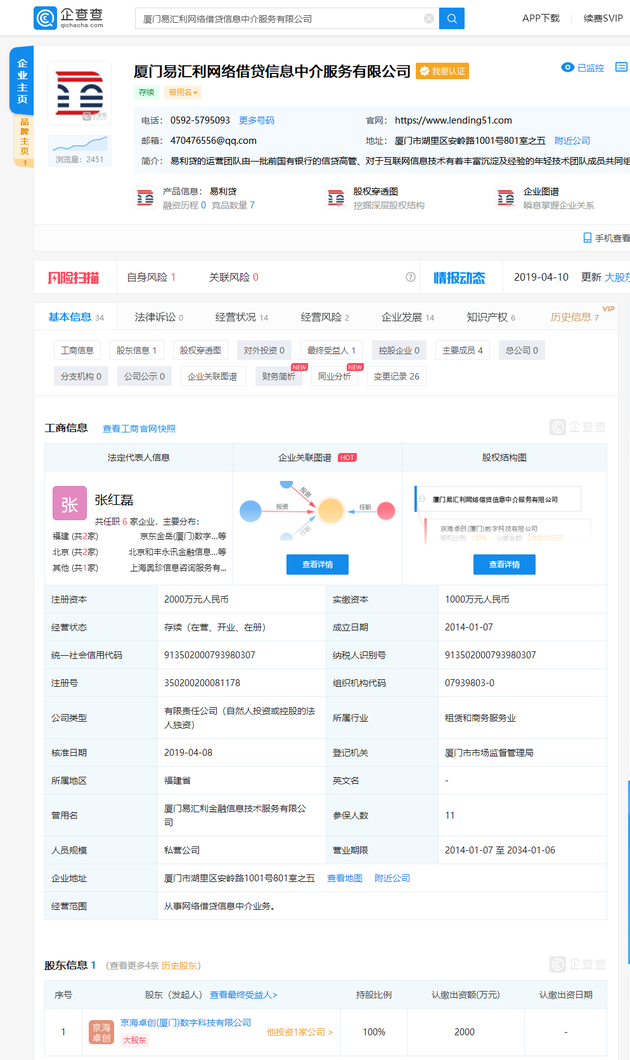Select the 最终受益人 1 sub-tab
Screen dimensions: 630x1060
coord(331,350)
